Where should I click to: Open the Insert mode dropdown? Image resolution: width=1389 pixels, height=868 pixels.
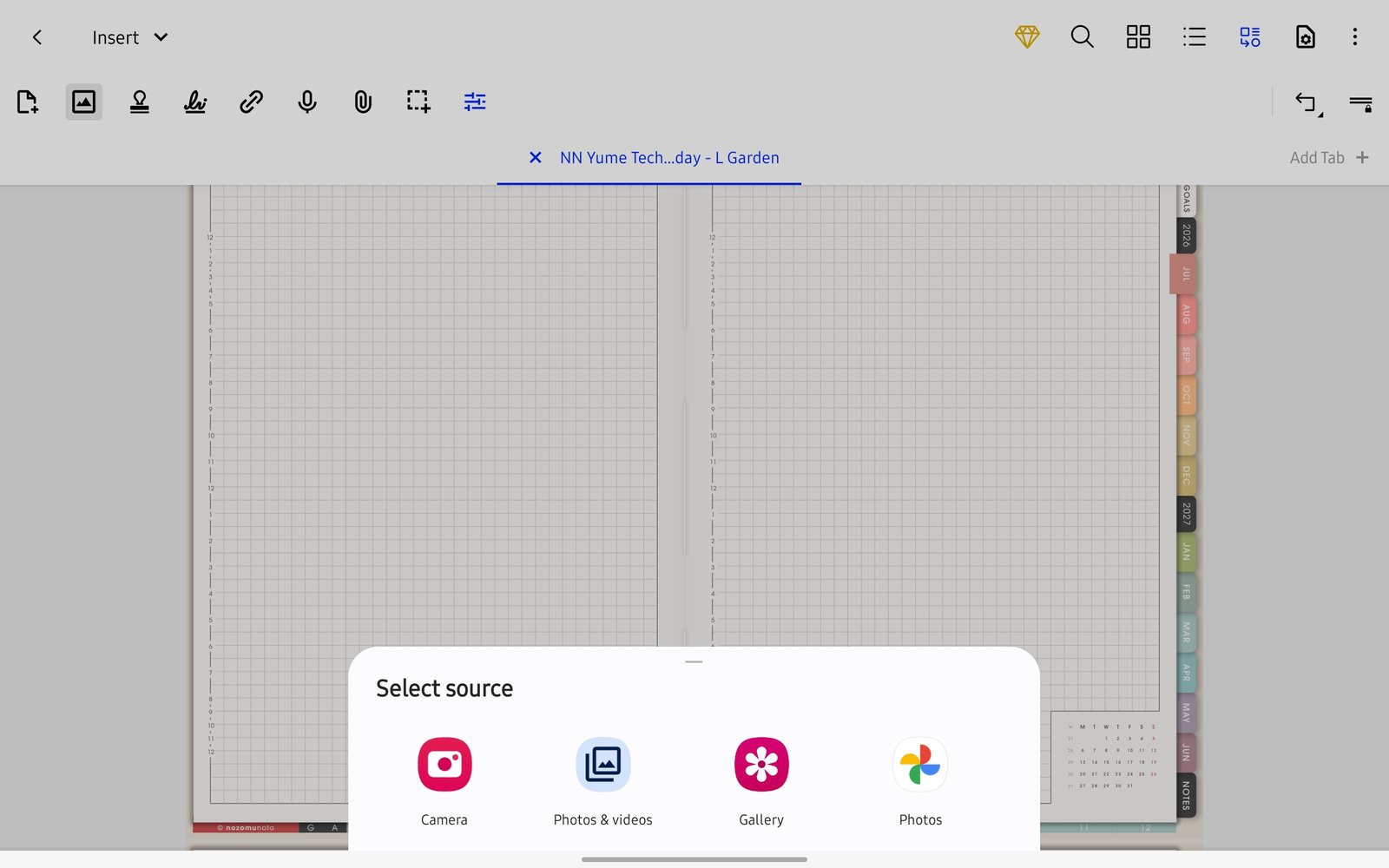click(x=130, y=37)
